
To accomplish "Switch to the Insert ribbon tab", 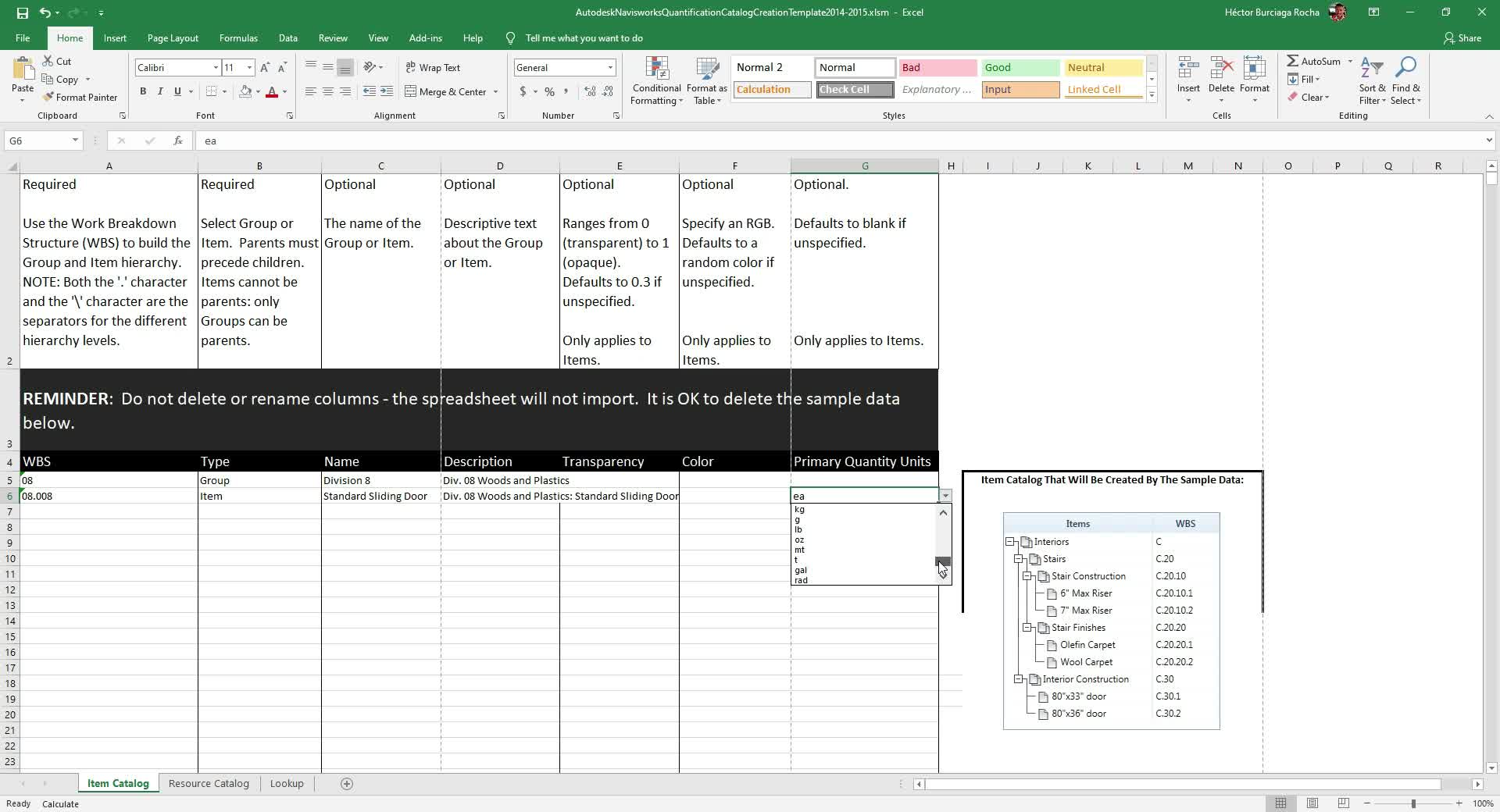I will pos(115,37).
